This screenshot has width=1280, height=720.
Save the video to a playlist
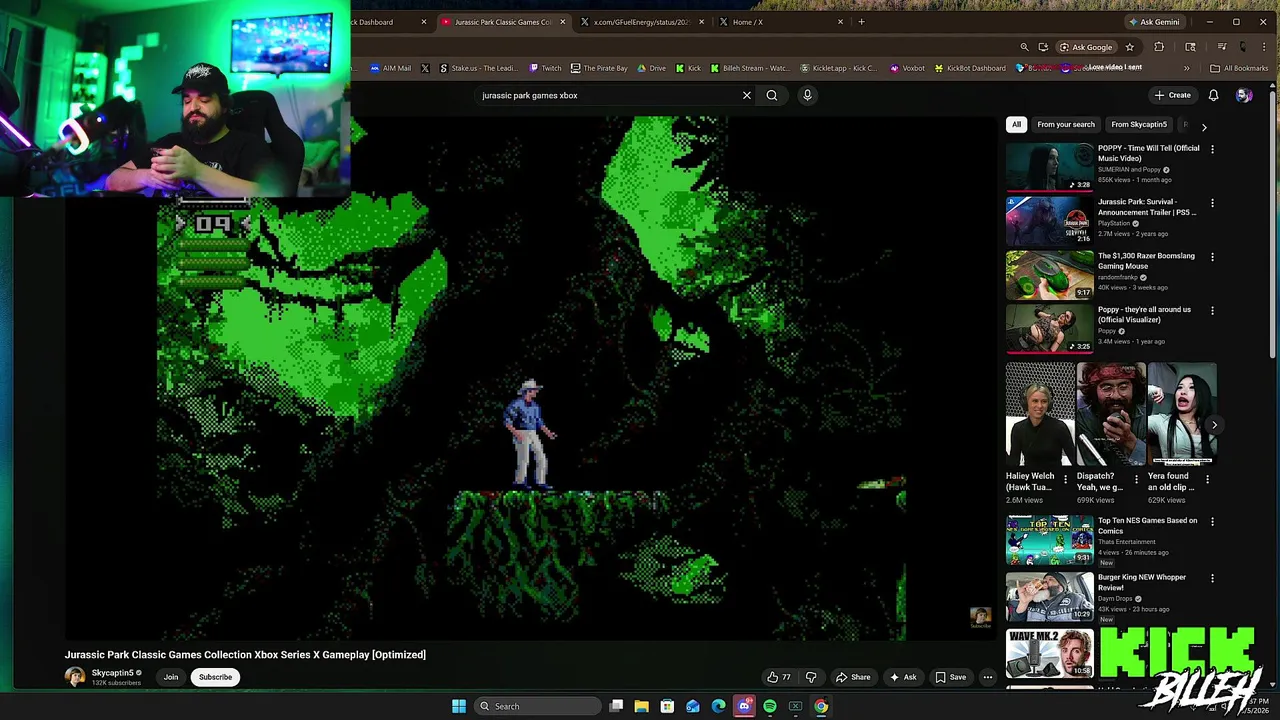pos(951,677)
